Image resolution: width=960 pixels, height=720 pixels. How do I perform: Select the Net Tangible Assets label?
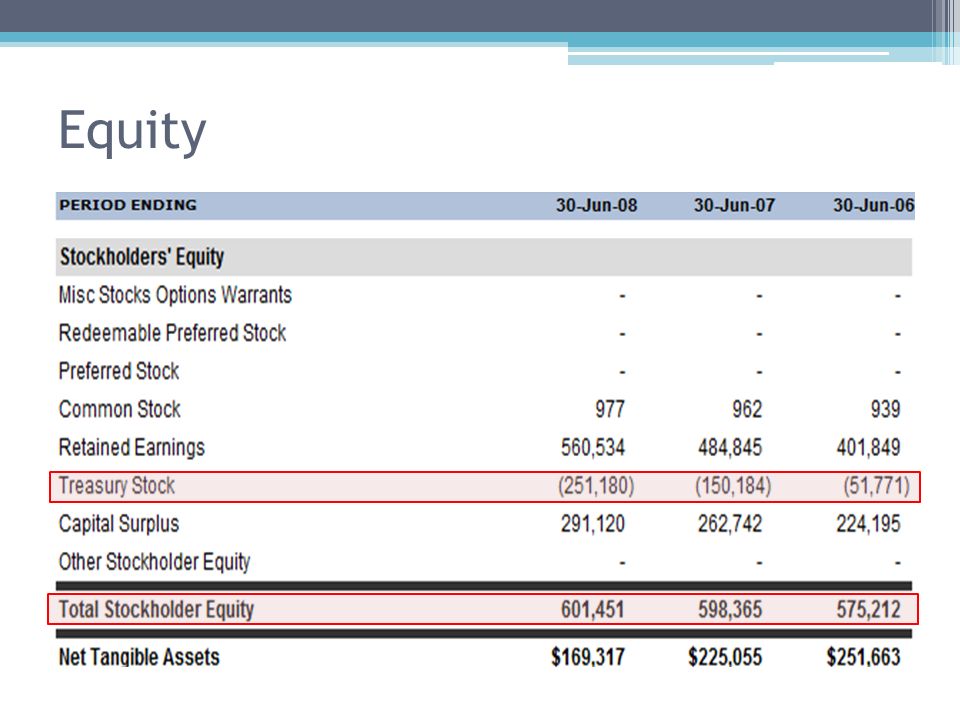pos(139,657)
